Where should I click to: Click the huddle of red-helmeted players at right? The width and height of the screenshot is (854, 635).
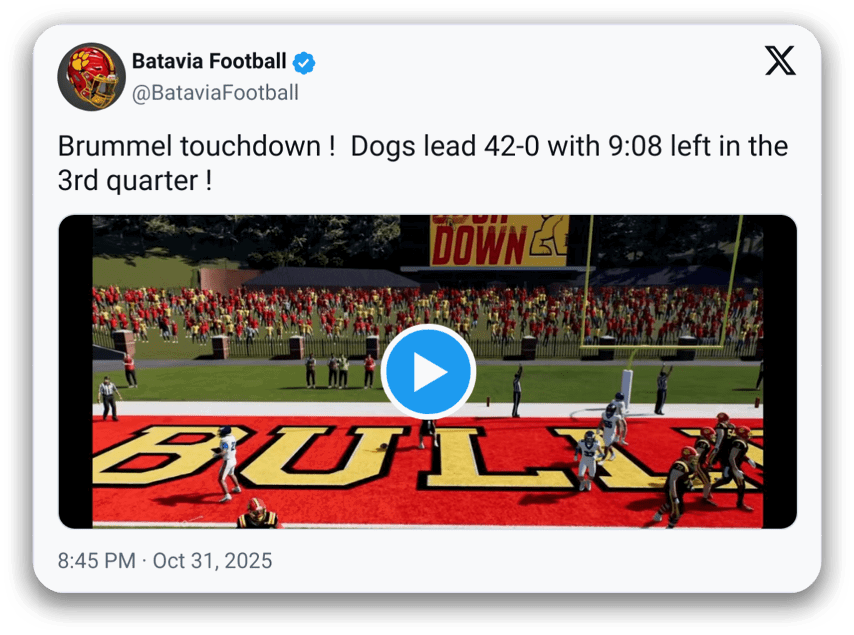pos(715,463)
